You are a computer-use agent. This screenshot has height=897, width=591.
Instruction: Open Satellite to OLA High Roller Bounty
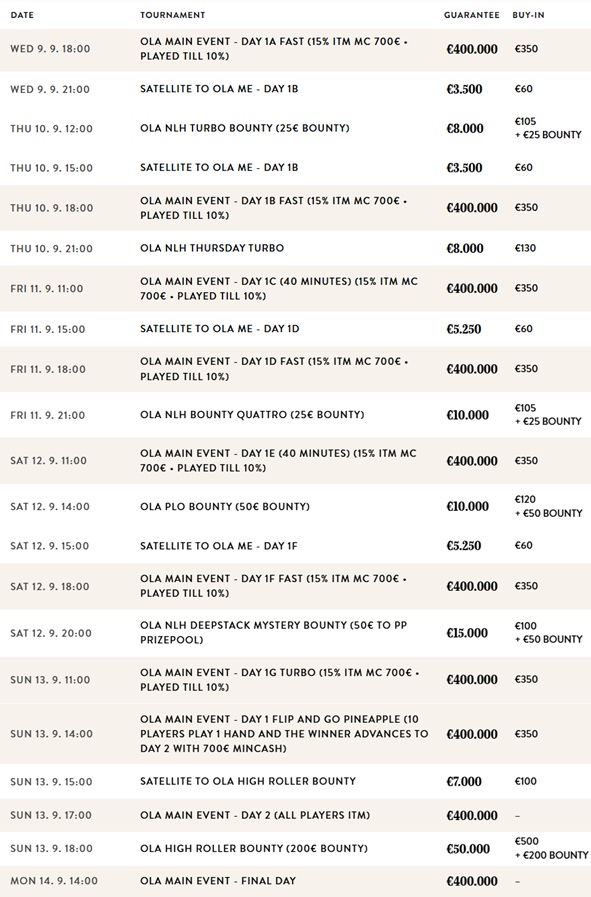tap(248, 781)
